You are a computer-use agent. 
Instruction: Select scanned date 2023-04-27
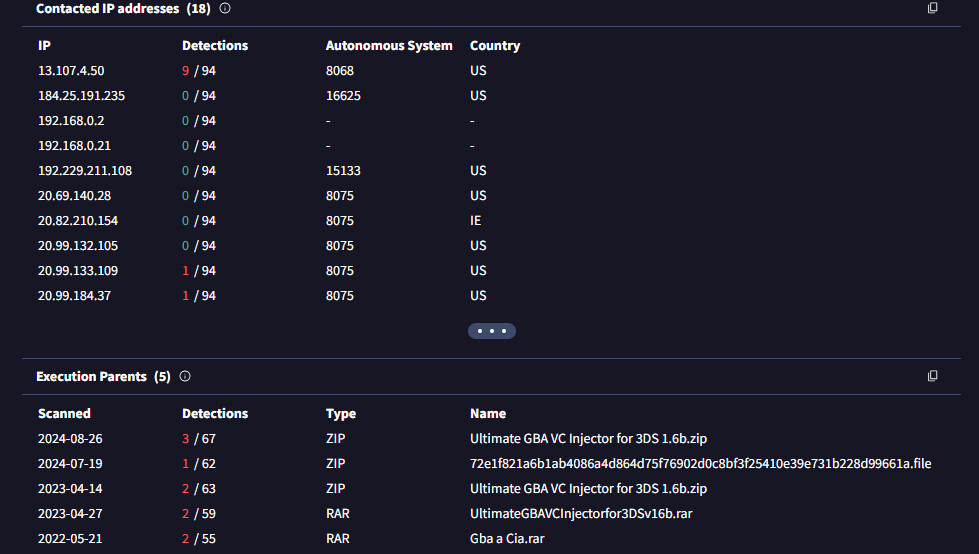click(70, 513)
